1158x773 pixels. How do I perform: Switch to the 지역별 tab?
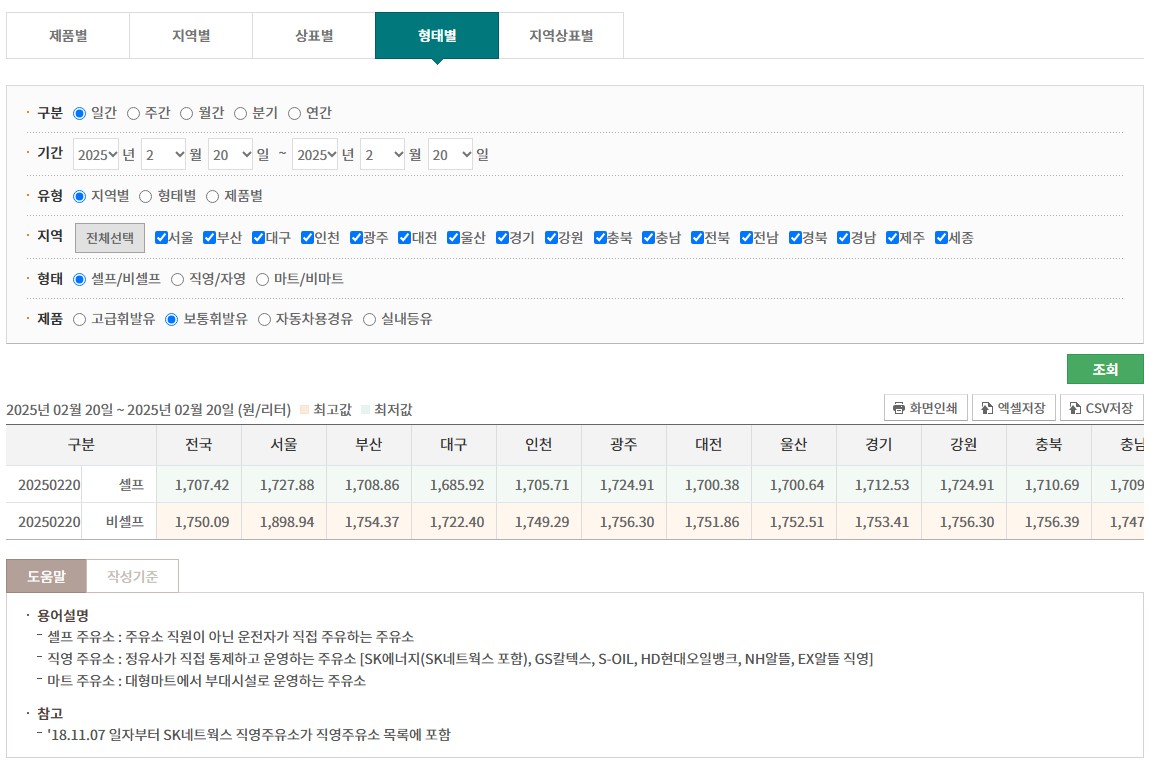(x=191, y=35)
